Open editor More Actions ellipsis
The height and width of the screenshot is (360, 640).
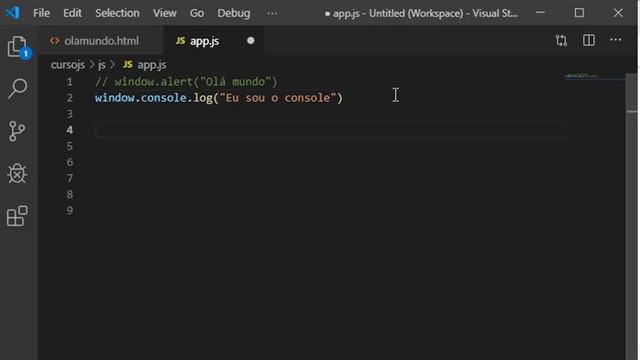click(x=616, y=40)
